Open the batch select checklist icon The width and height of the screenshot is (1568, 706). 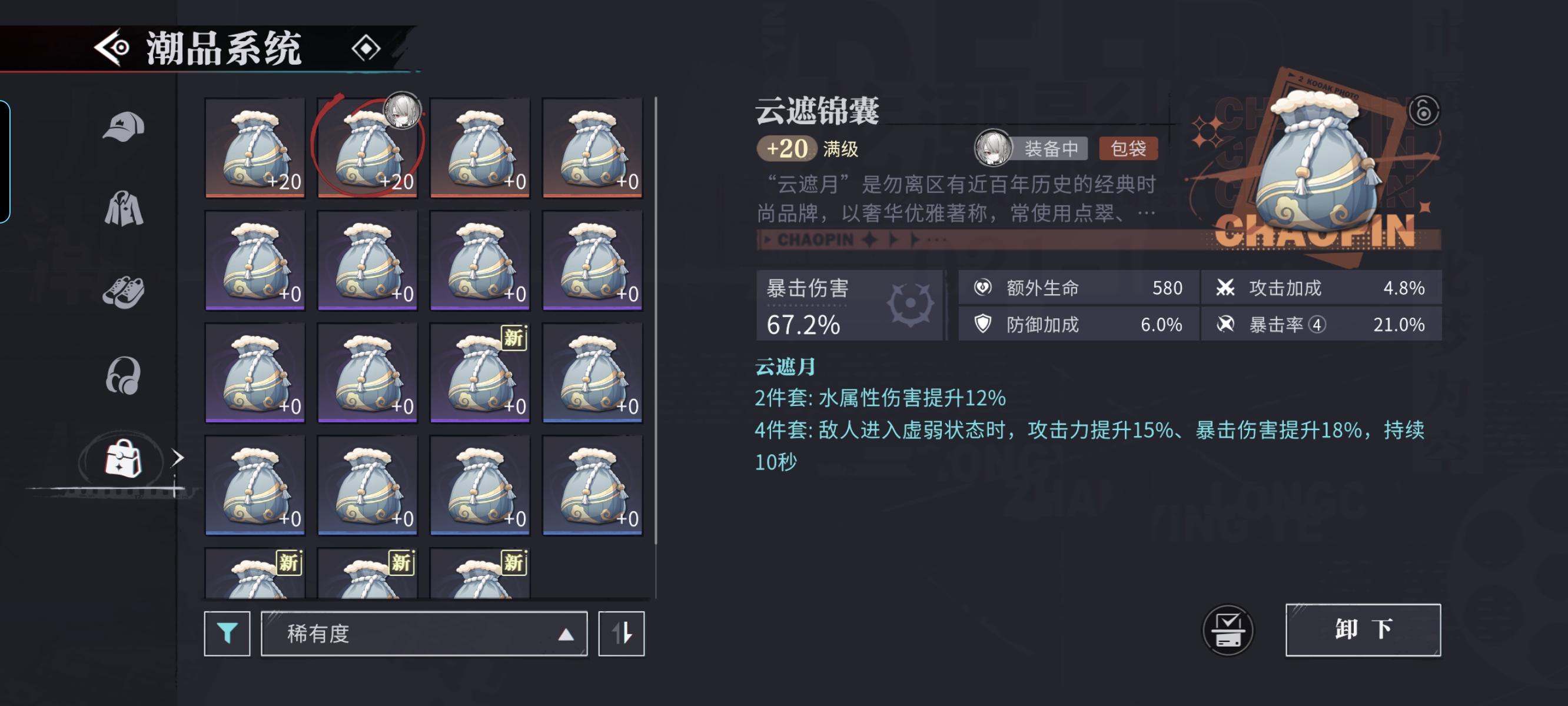[x=1228, y=631]
